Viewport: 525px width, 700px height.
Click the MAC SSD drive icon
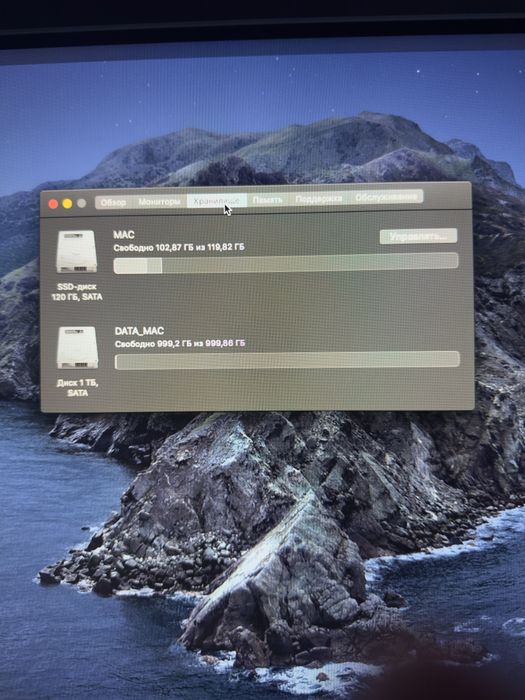(x=76, y=251)
